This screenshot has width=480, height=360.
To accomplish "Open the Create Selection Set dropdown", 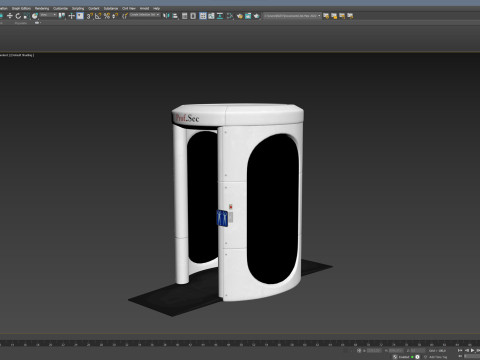I will pyautogui.click(x=145, y=15).
